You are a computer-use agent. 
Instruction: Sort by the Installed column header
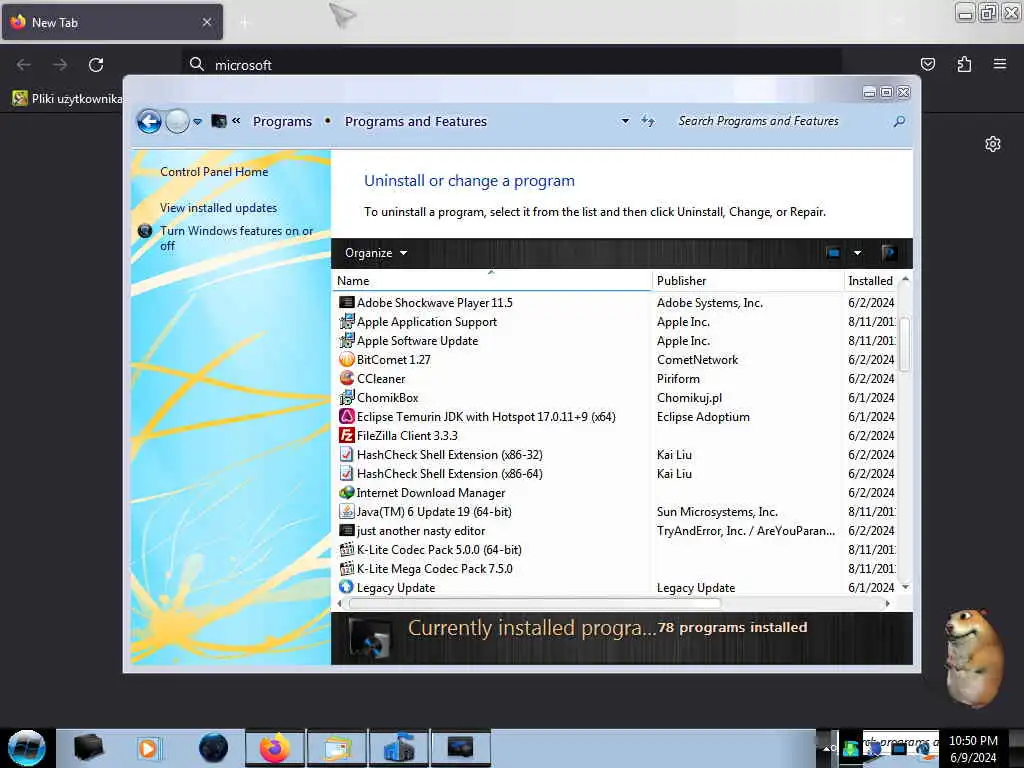coord(871,281)
